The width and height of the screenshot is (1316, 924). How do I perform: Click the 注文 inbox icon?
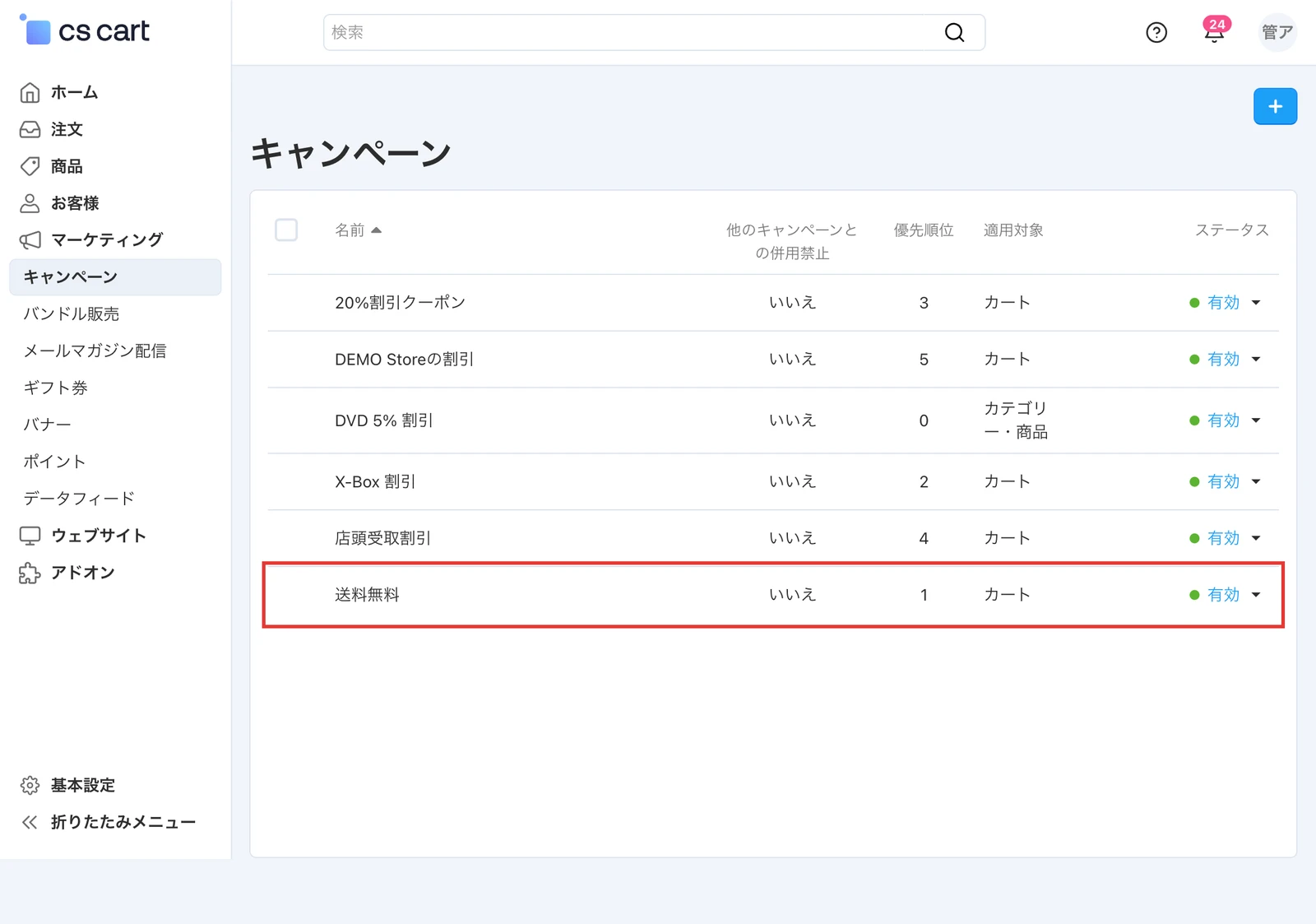tap(30, 129)
